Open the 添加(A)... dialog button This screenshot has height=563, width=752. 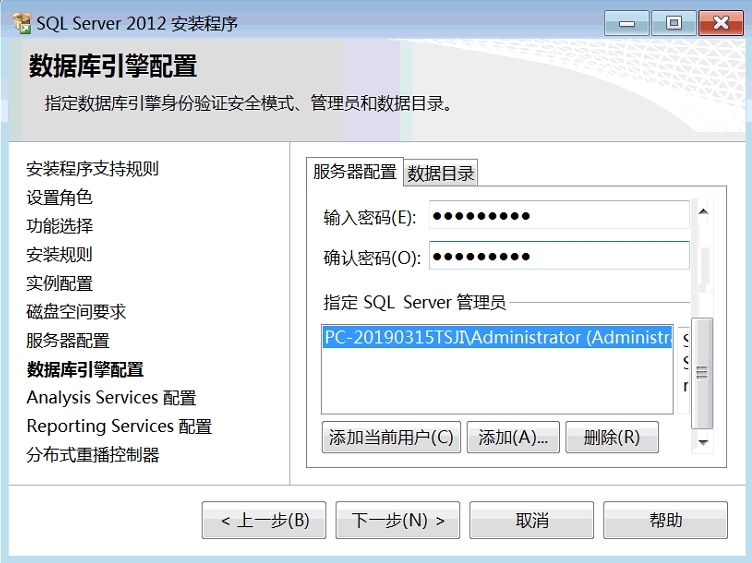[x=512, y=438]
